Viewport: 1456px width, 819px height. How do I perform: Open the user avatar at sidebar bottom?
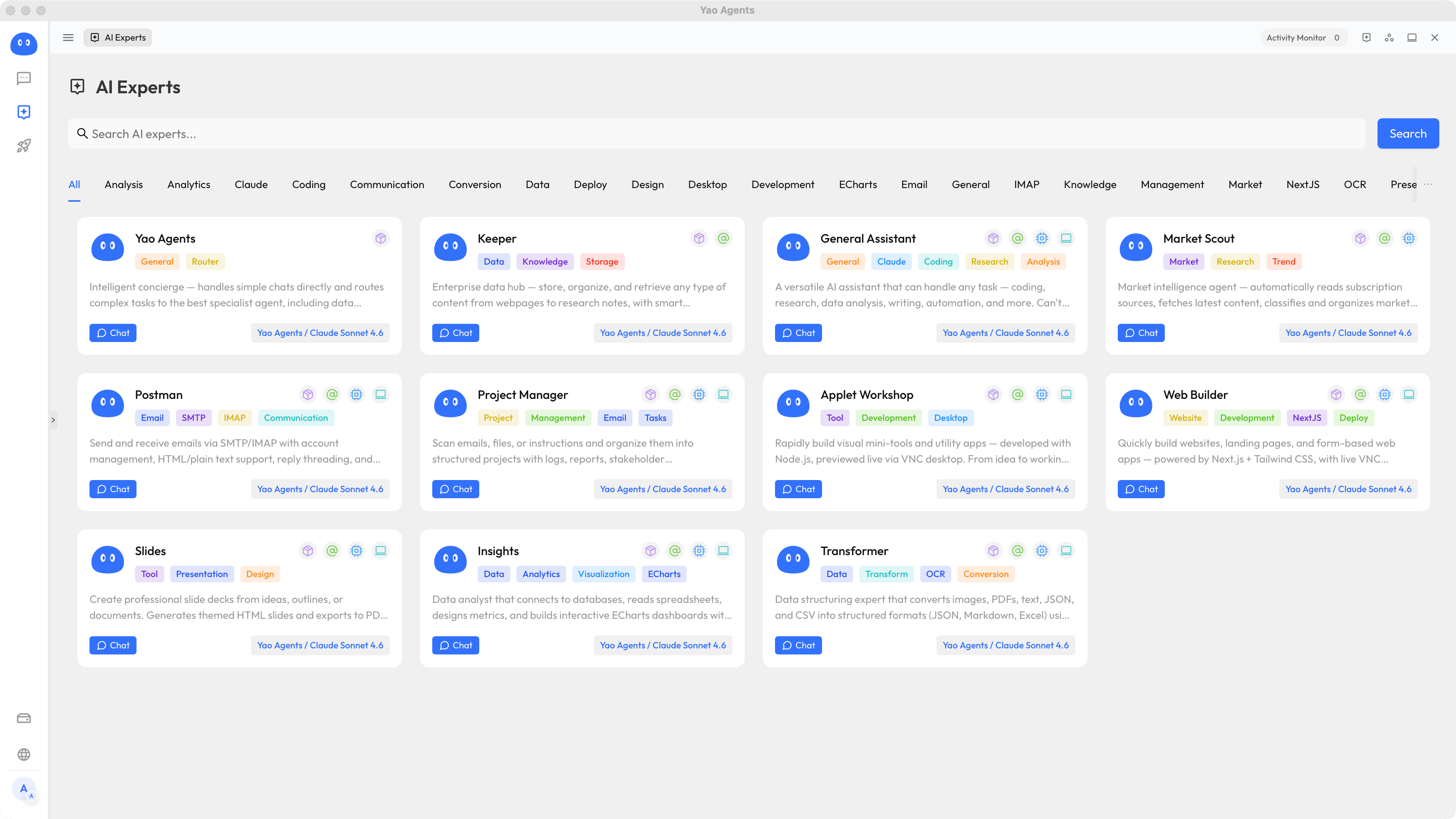tap(24, 789)
